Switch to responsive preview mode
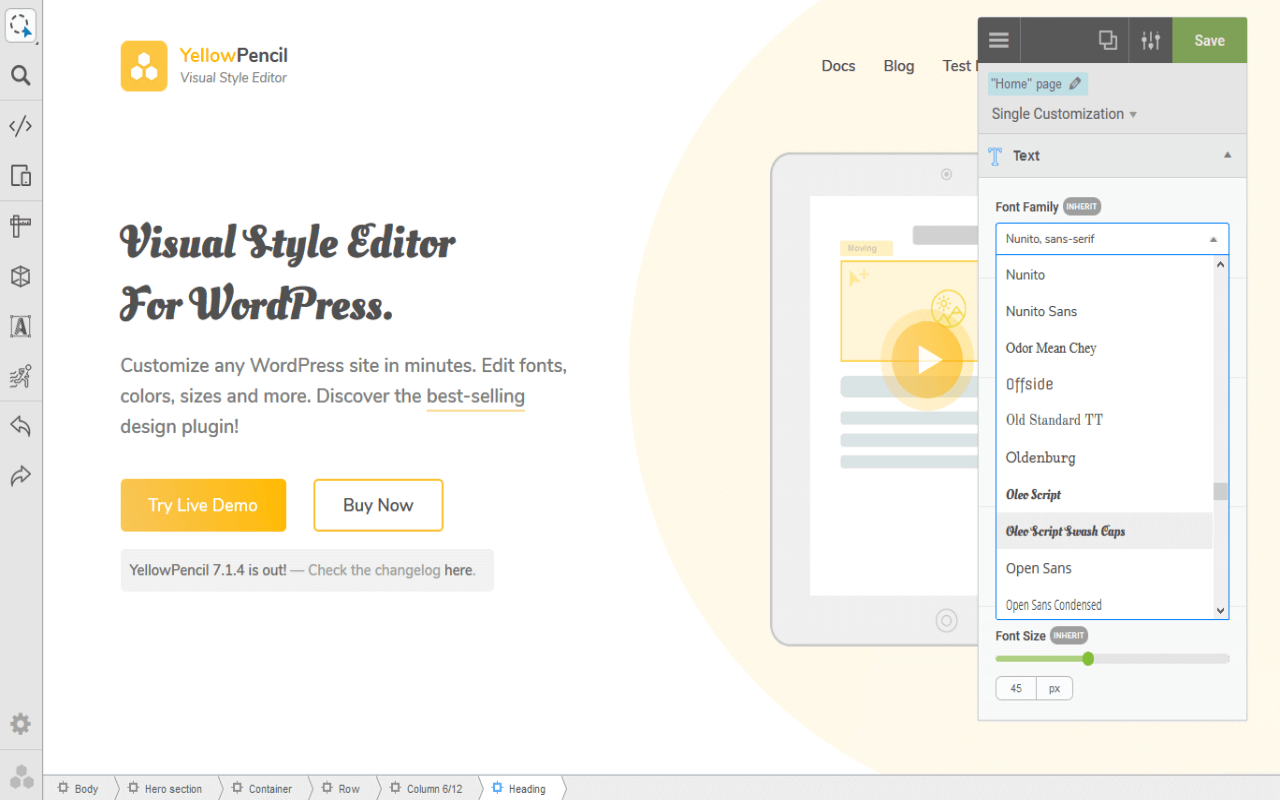Screen dimensions: 1280x800 tap(20, 175)
